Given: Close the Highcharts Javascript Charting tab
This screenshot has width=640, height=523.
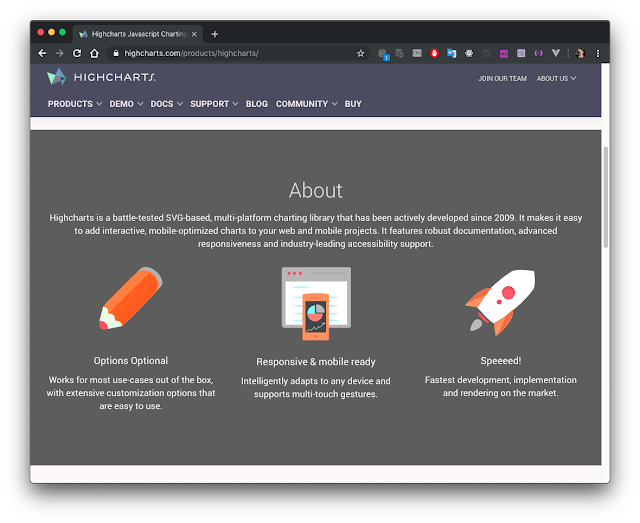Looking at the screenshot, I should (x=194, y=34).
